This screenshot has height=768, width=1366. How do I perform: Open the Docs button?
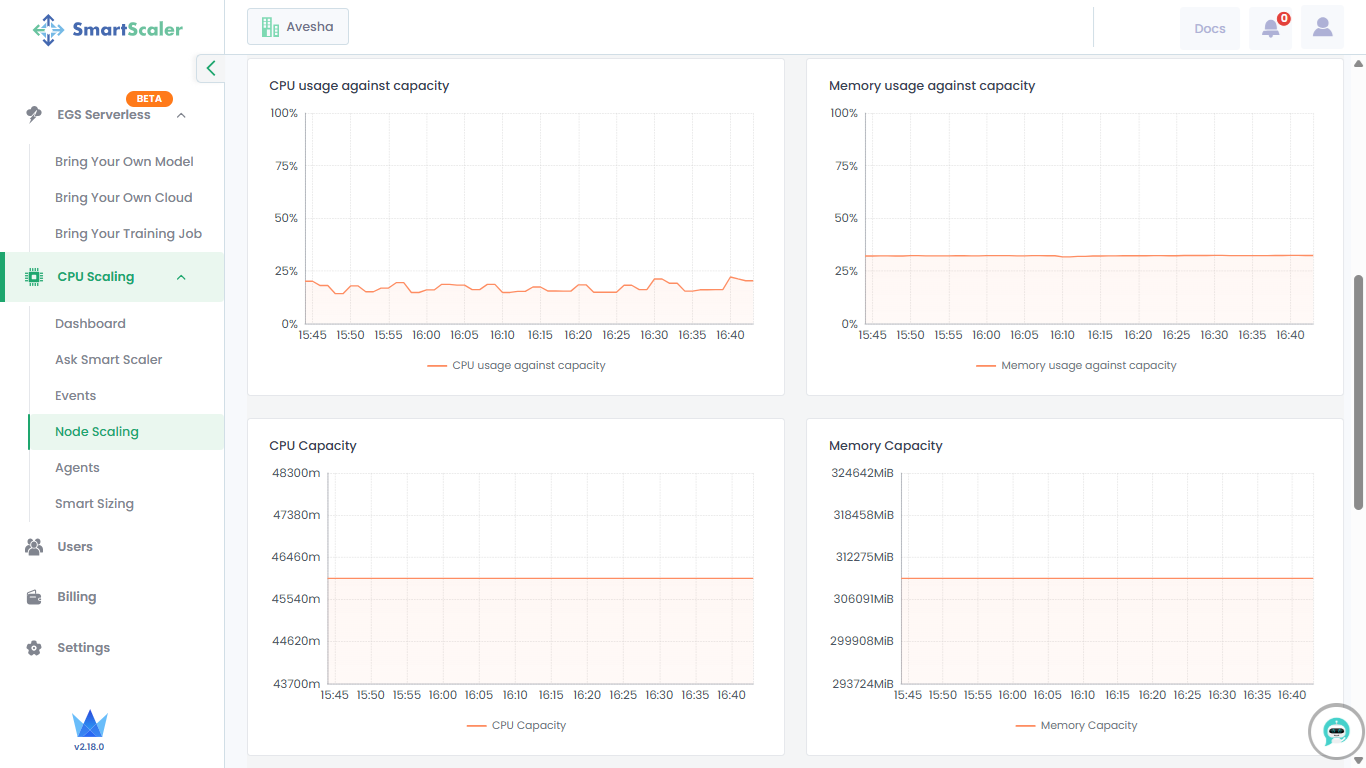pyautogui.click(x=1209, y=28)
